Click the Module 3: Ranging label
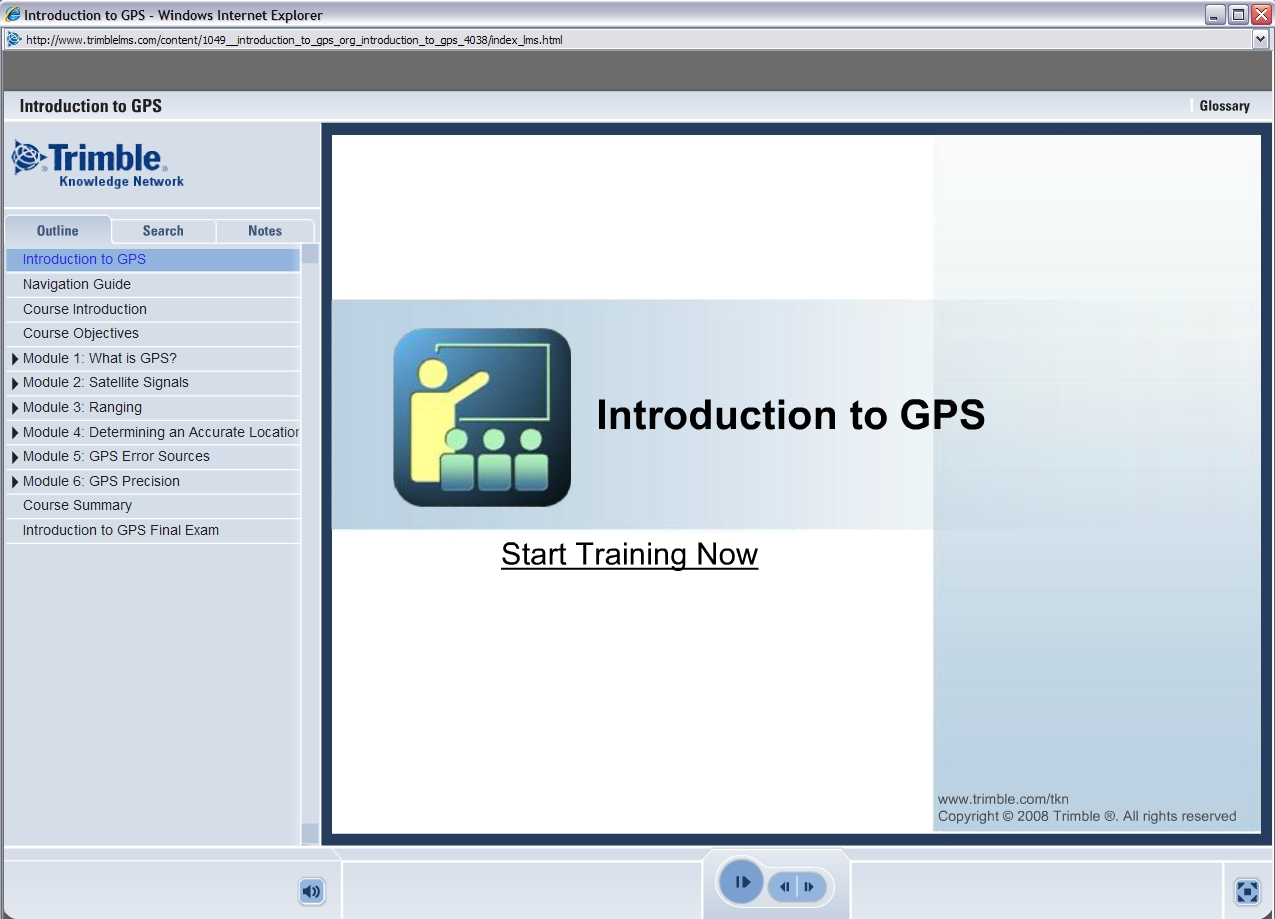The image size is (1275, 919). pyautogui.click(x=82, y=407)
